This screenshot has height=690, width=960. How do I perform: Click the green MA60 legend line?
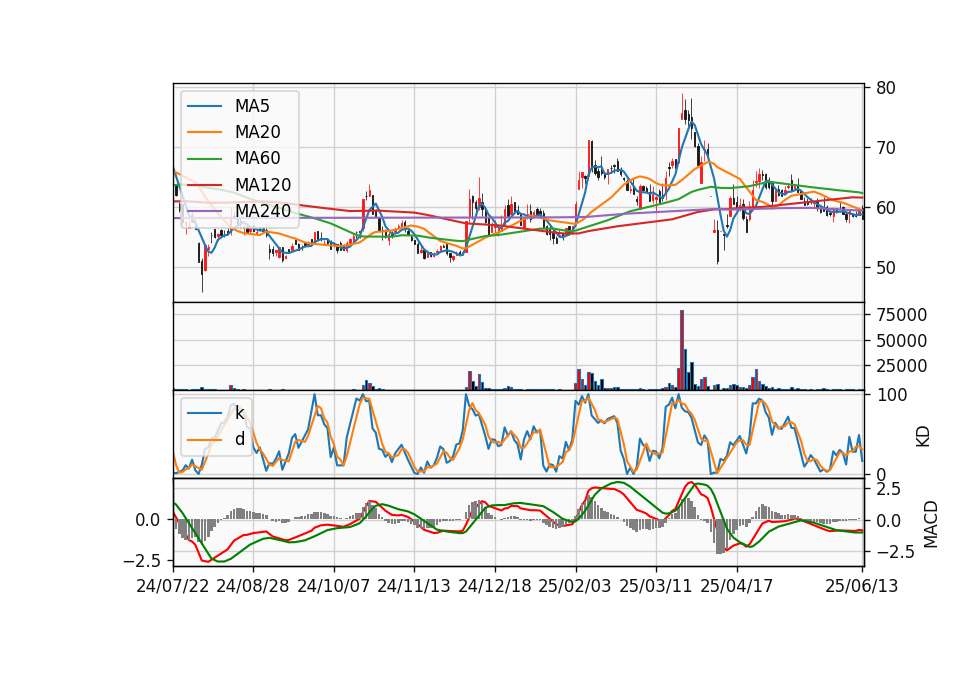point(204,159)
